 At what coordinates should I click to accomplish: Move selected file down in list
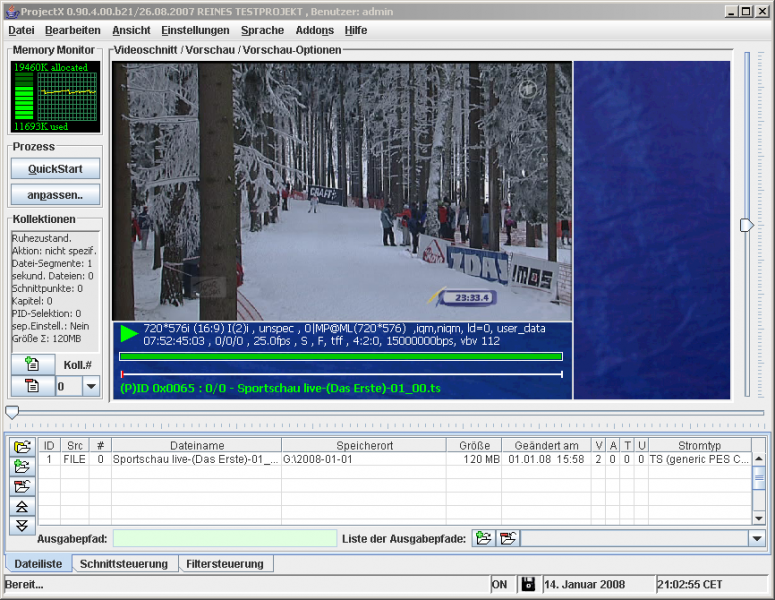tap(22, 524)
